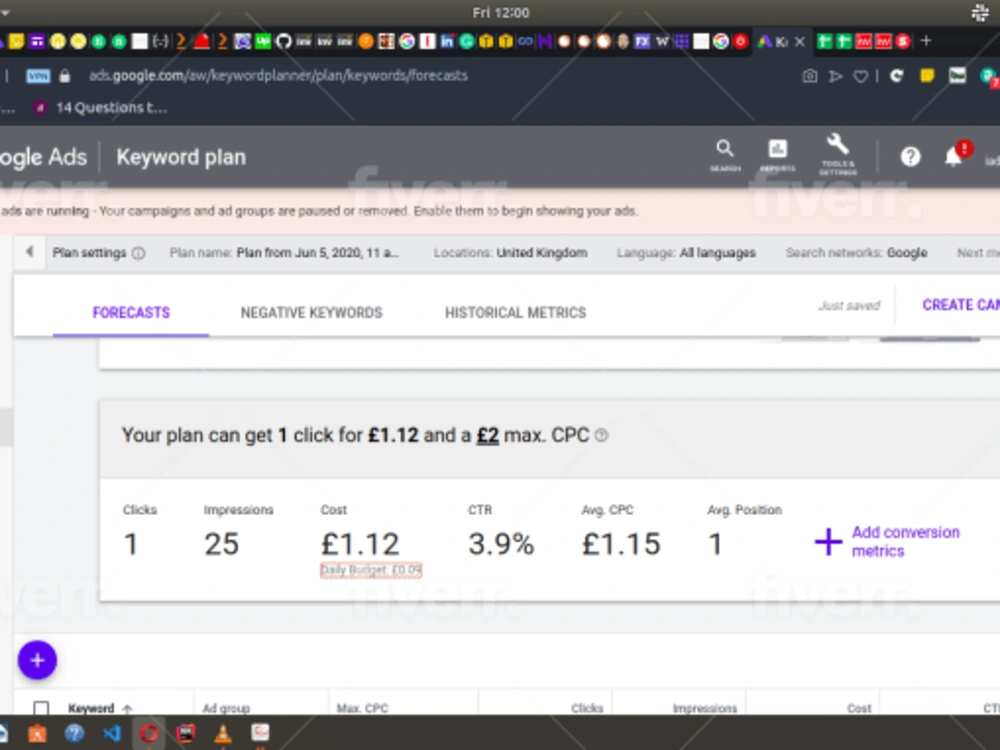Screen dimensions: 1000x750
Task: Open the Help question mark icon
Action: 910,156
